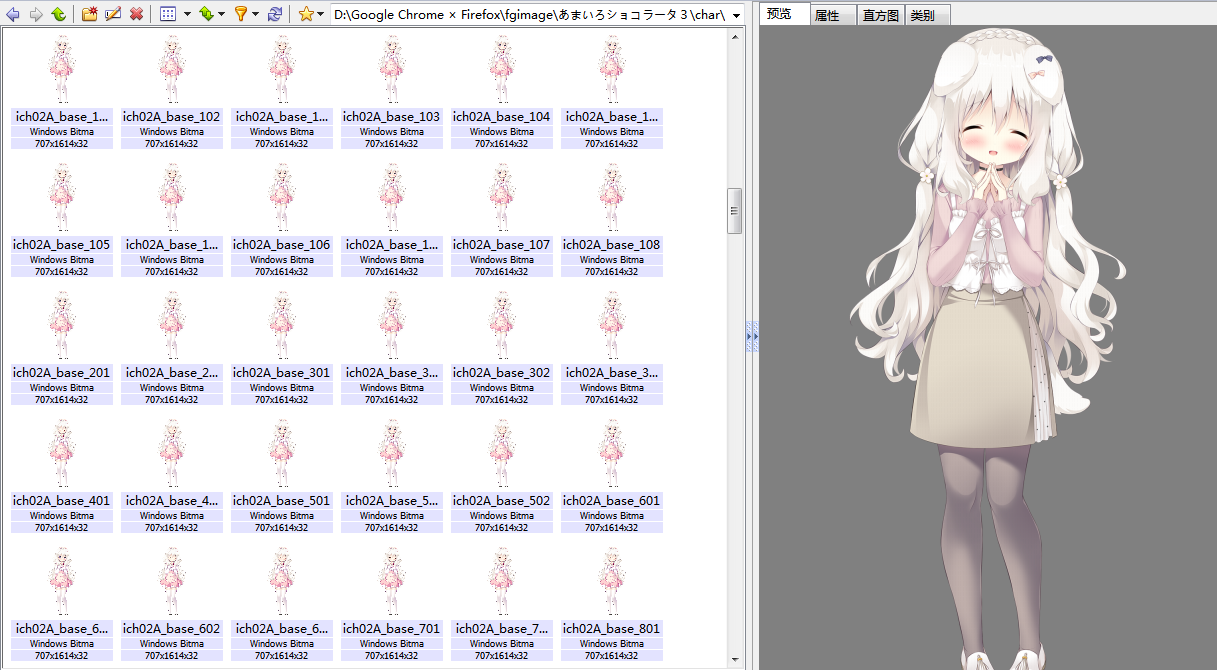Go back to the previous folder

[x=13, y=14]
